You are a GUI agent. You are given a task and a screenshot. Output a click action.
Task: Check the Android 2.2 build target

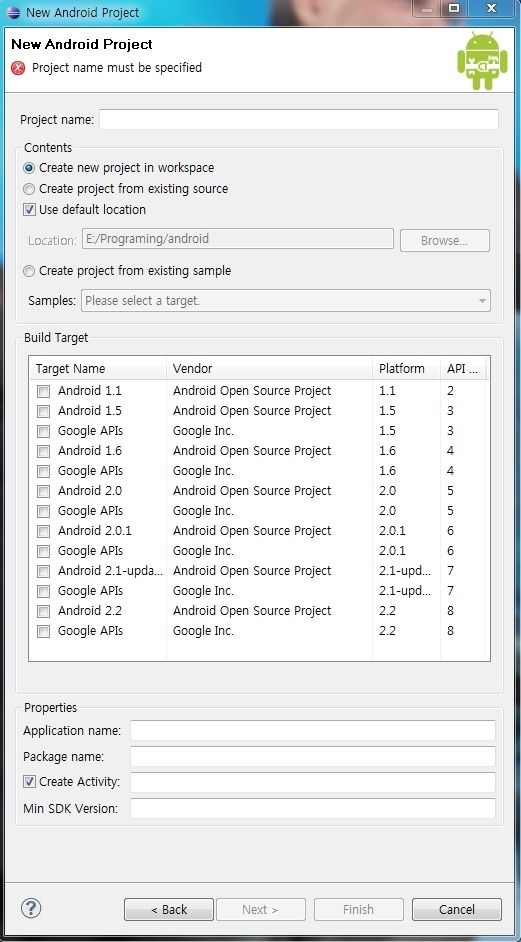43,611
